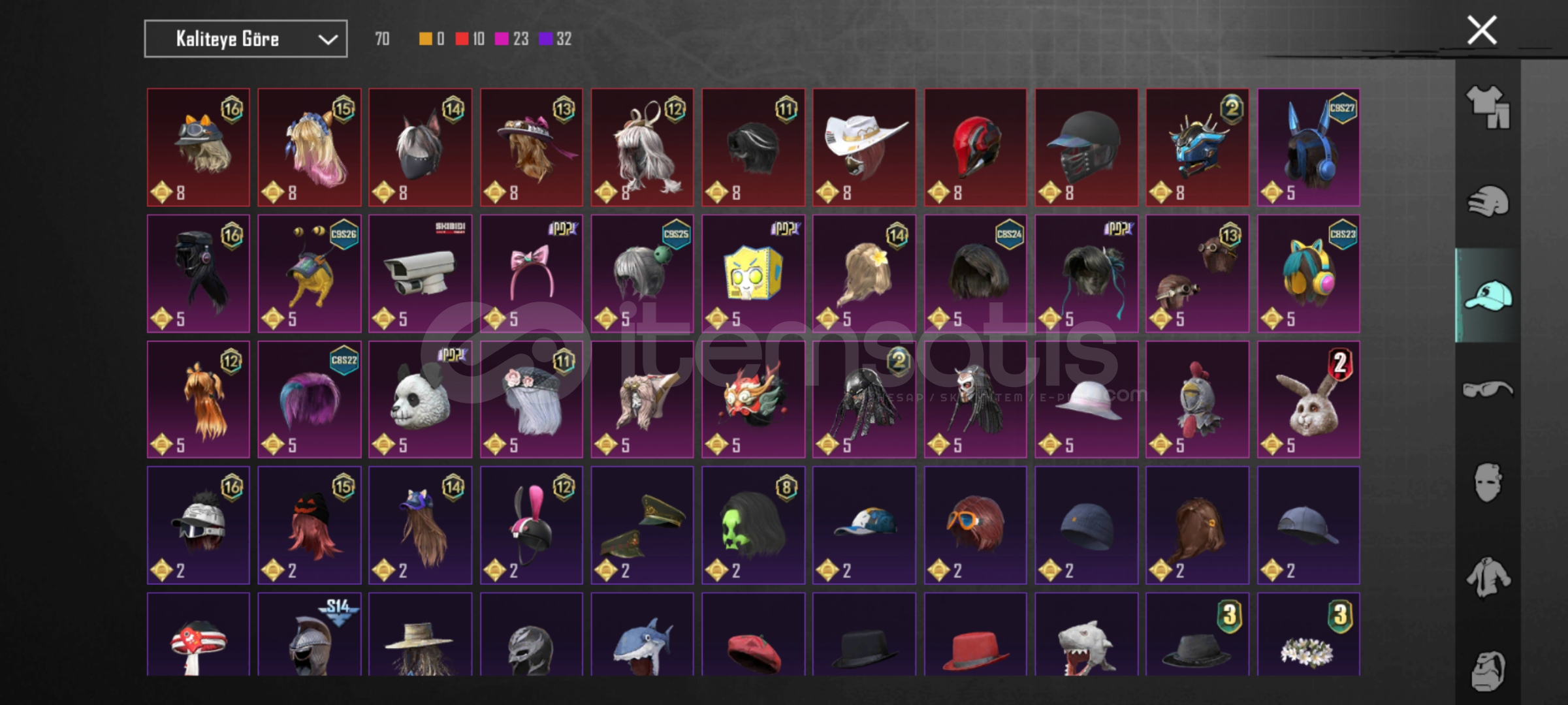Open the backpack category icon at bottom
This screenshot has height=705, width=1568.
pos(1488,670)
